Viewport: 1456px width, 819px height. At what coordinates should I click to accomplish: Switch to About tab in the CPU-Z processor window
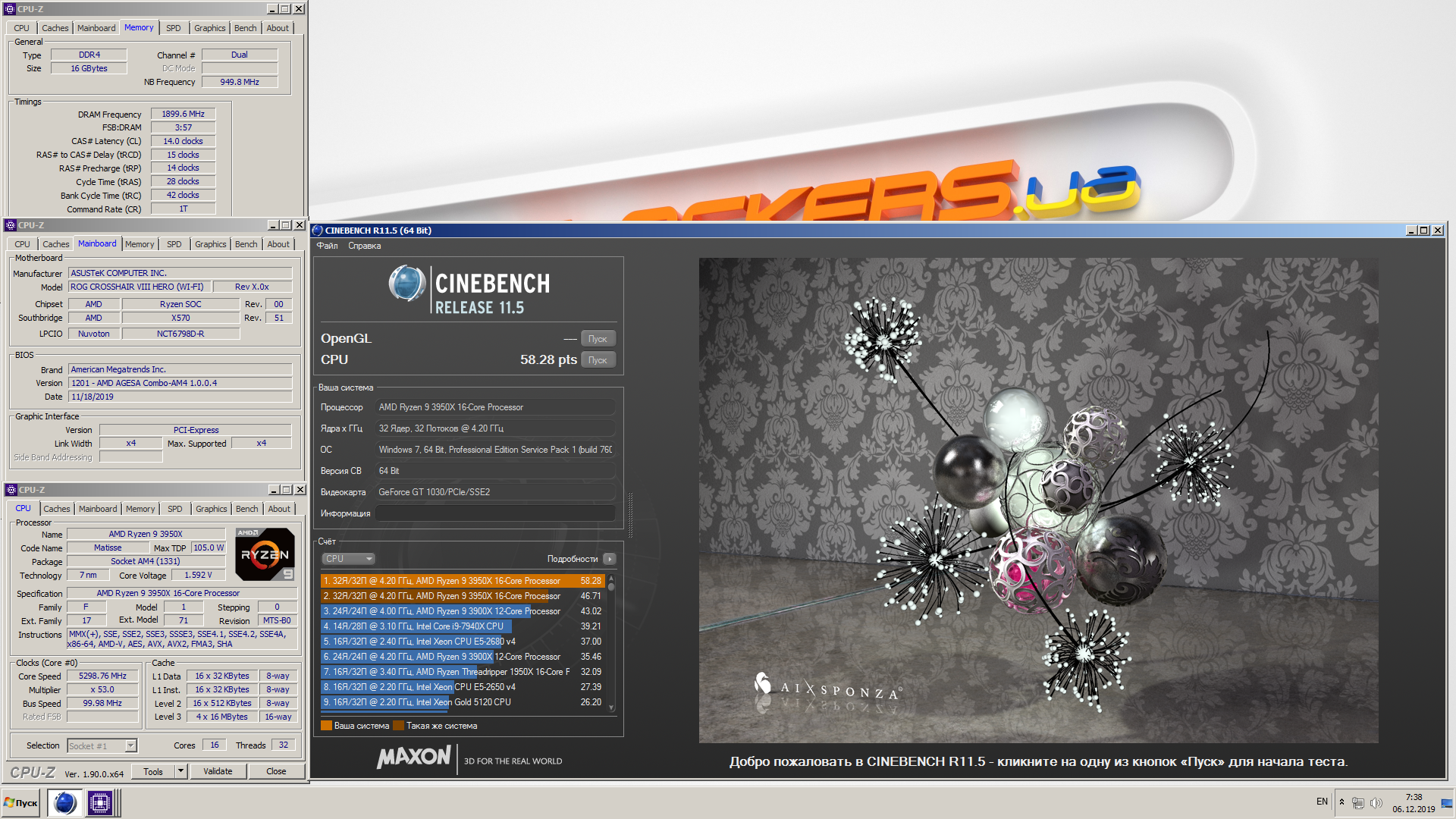pos(279,509)
